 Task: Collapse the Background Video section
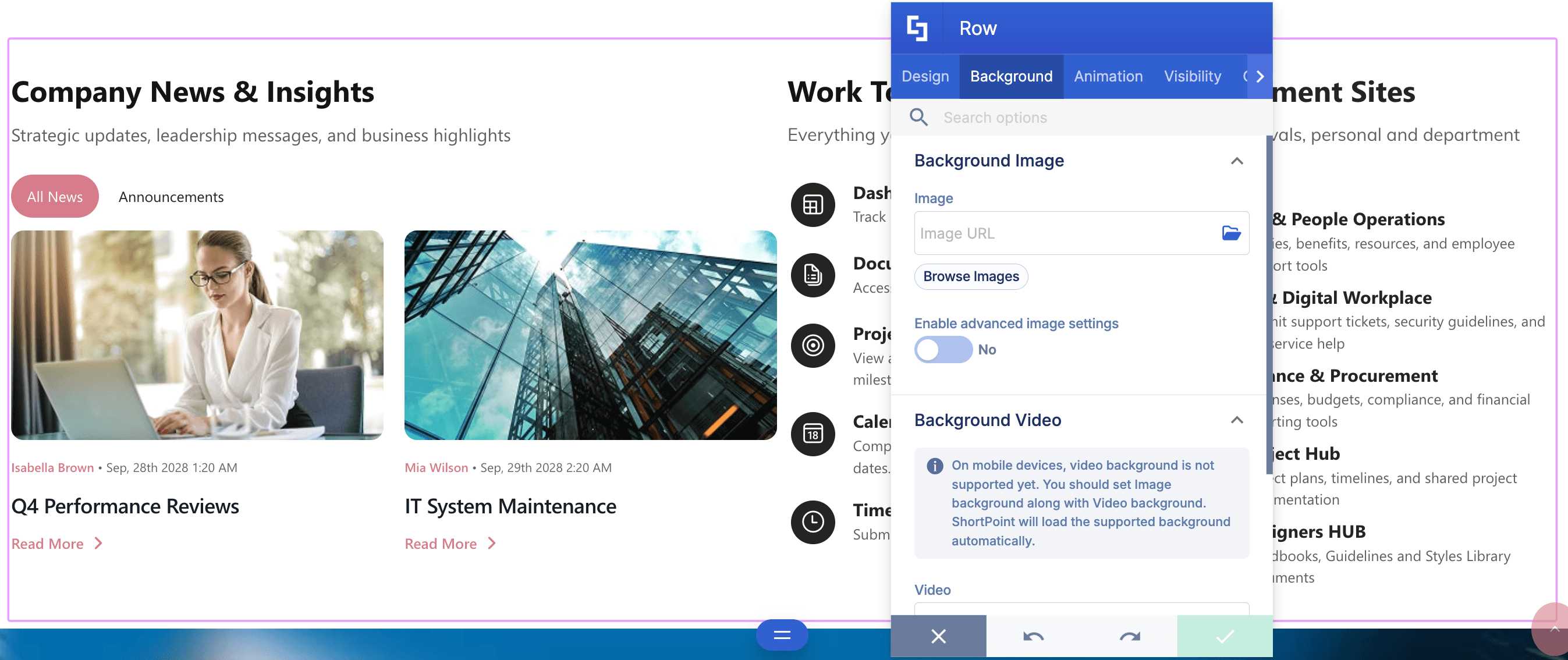1236,420
